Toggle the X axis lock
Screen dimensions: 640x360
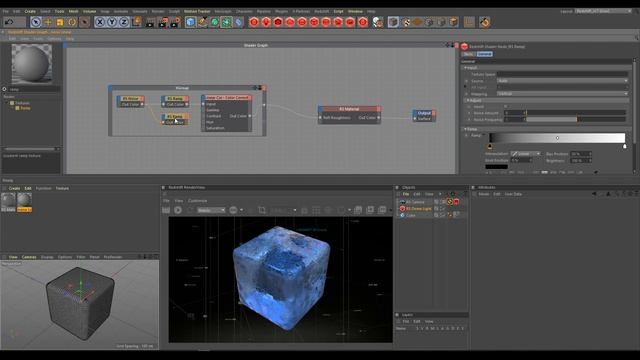point(100,22)
